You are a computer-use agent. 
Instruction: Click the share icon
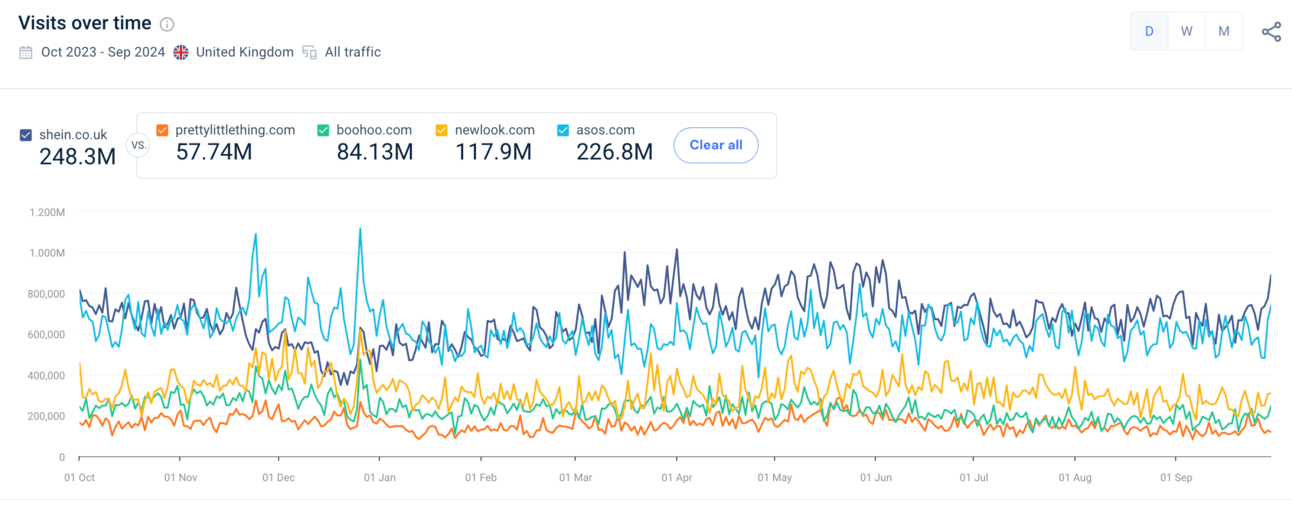1271,31
